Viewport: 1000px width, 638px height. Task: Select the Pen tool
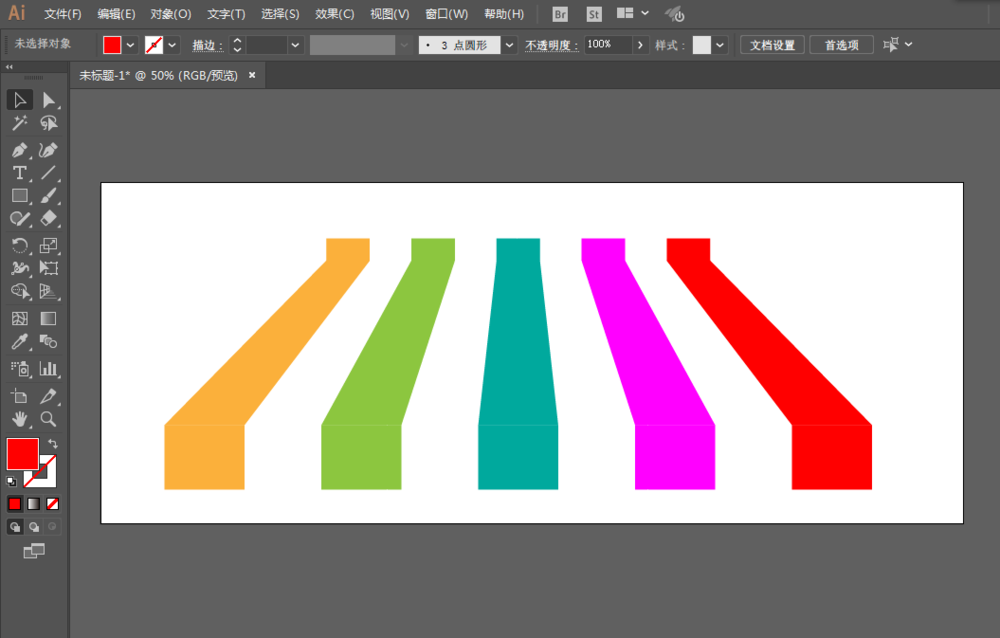(20, 150)
